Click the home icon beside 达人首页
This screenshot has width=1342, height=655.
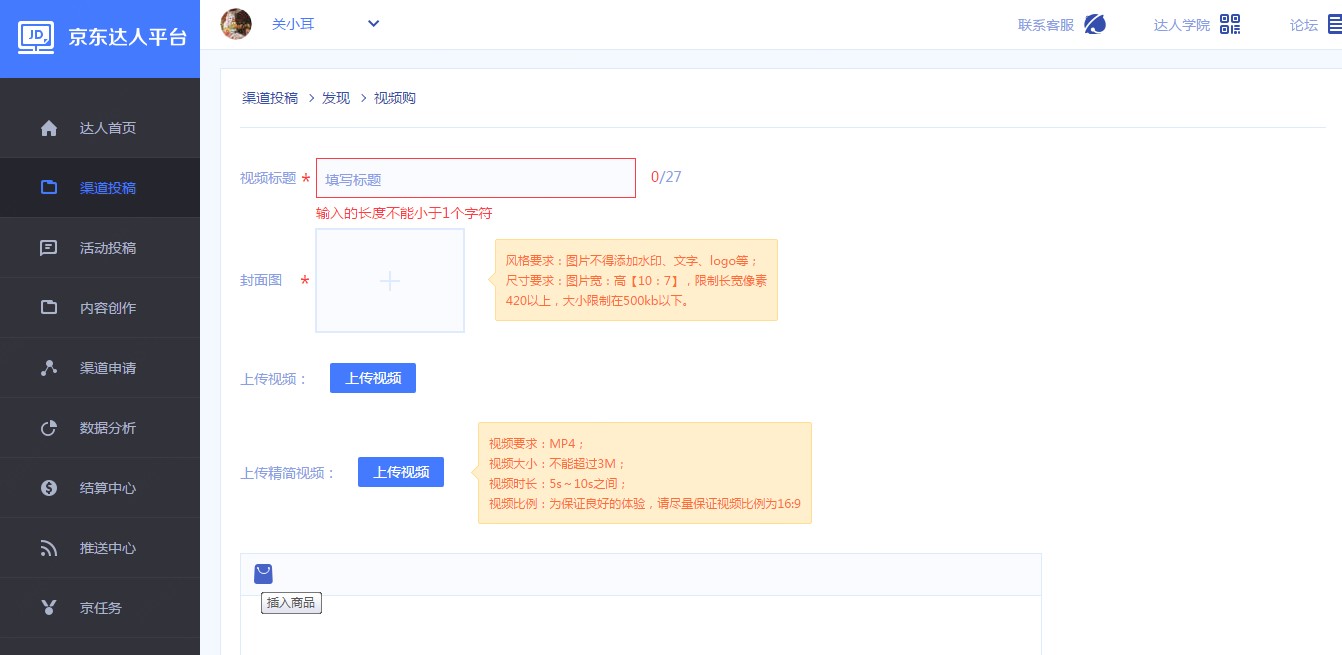pyautogui.click(x=49, y=128)
